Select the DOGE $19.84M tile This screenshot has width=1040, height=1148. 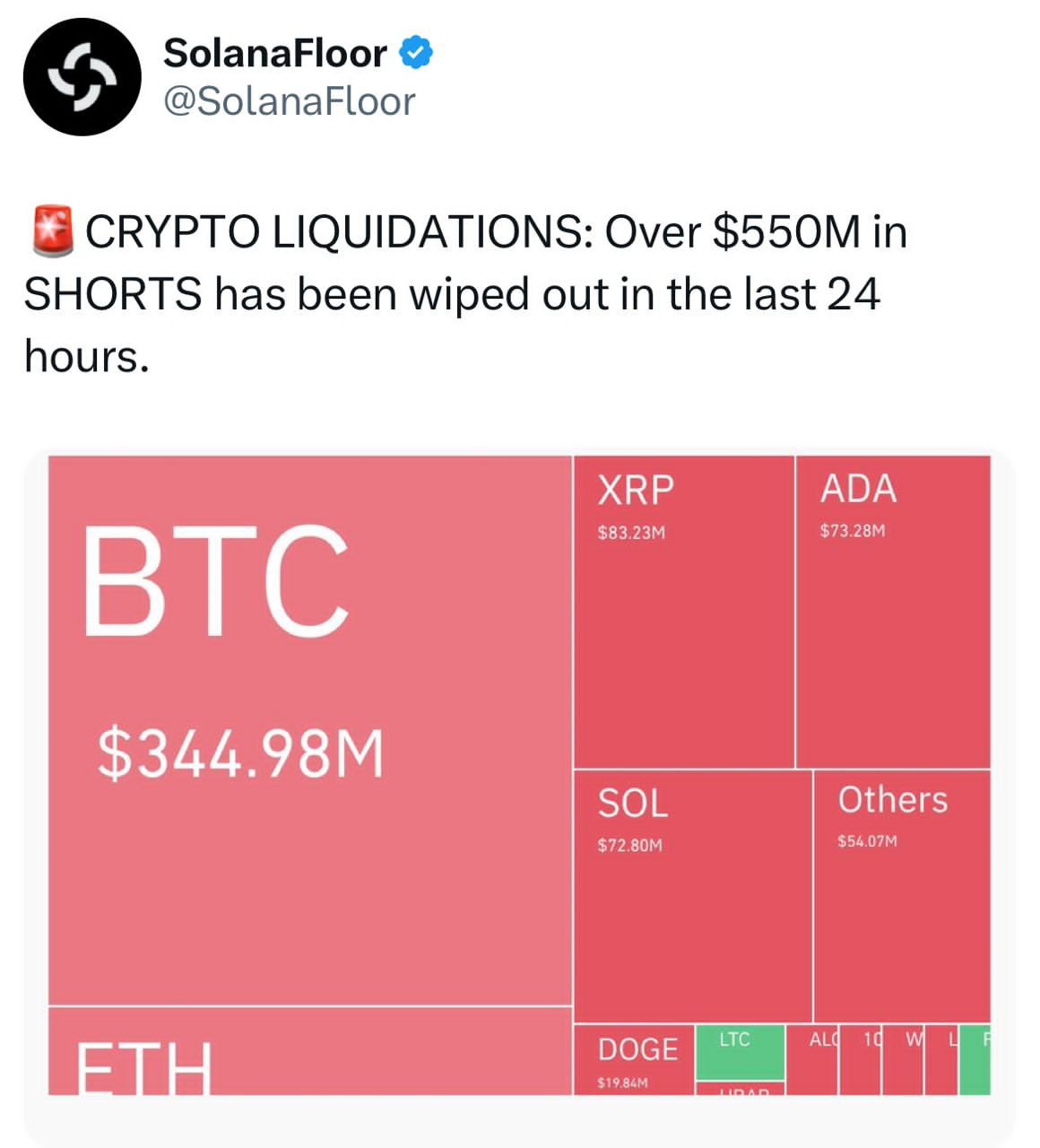tap(634, 1060)
